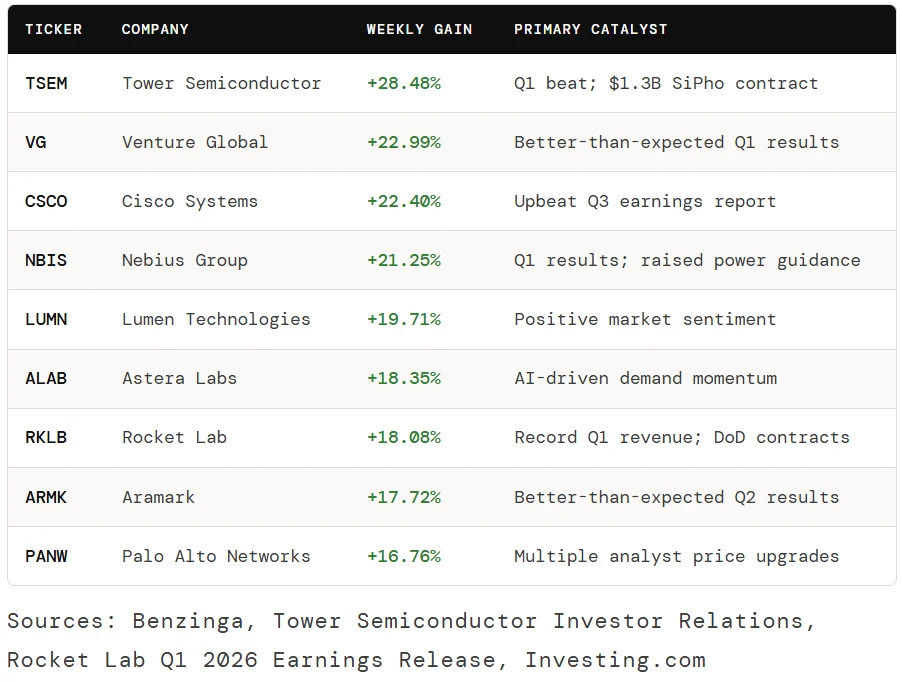Select the TSEM ticker cell
This screenshot has height=682, width=902.
coord(46,83)
